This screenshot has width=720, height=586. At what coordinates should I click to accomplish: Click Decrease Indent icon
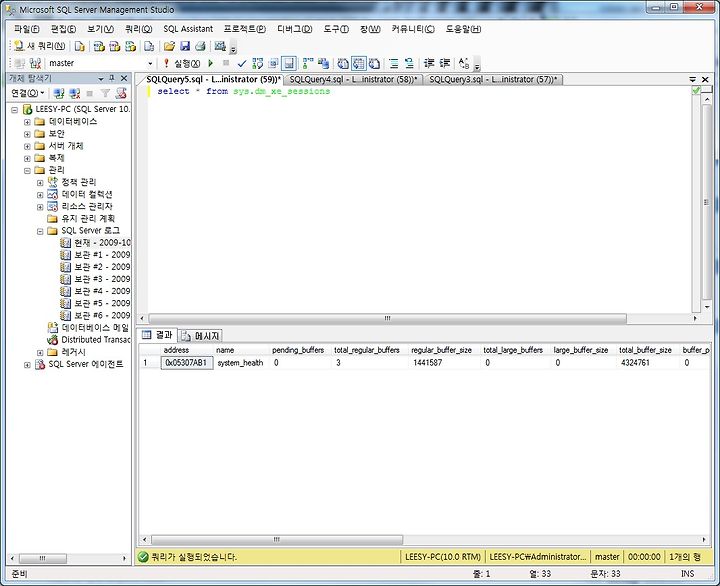[428, 63]
